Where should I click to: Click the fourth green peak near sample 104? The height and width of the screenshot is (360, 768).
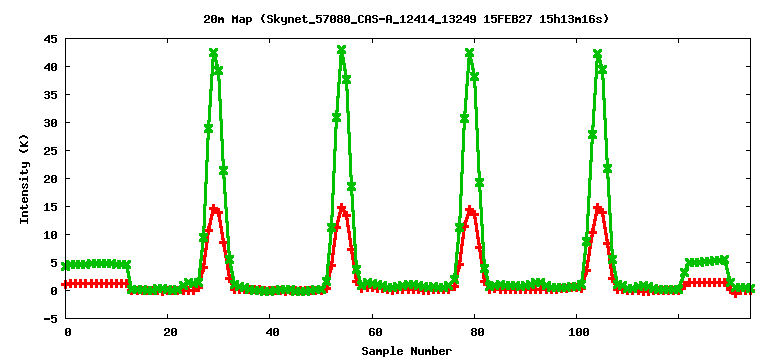pyautogui.click(x=598, y=53)
